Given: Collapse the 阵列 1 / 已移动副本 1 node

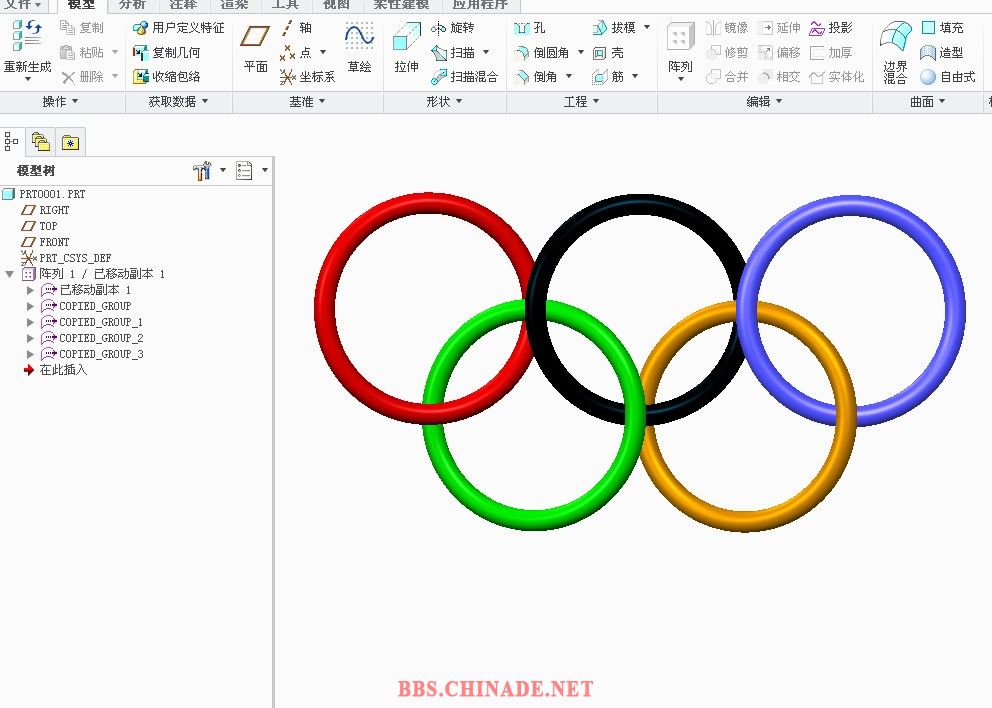Looking at the screenshot, I should (x=9, y=274).
